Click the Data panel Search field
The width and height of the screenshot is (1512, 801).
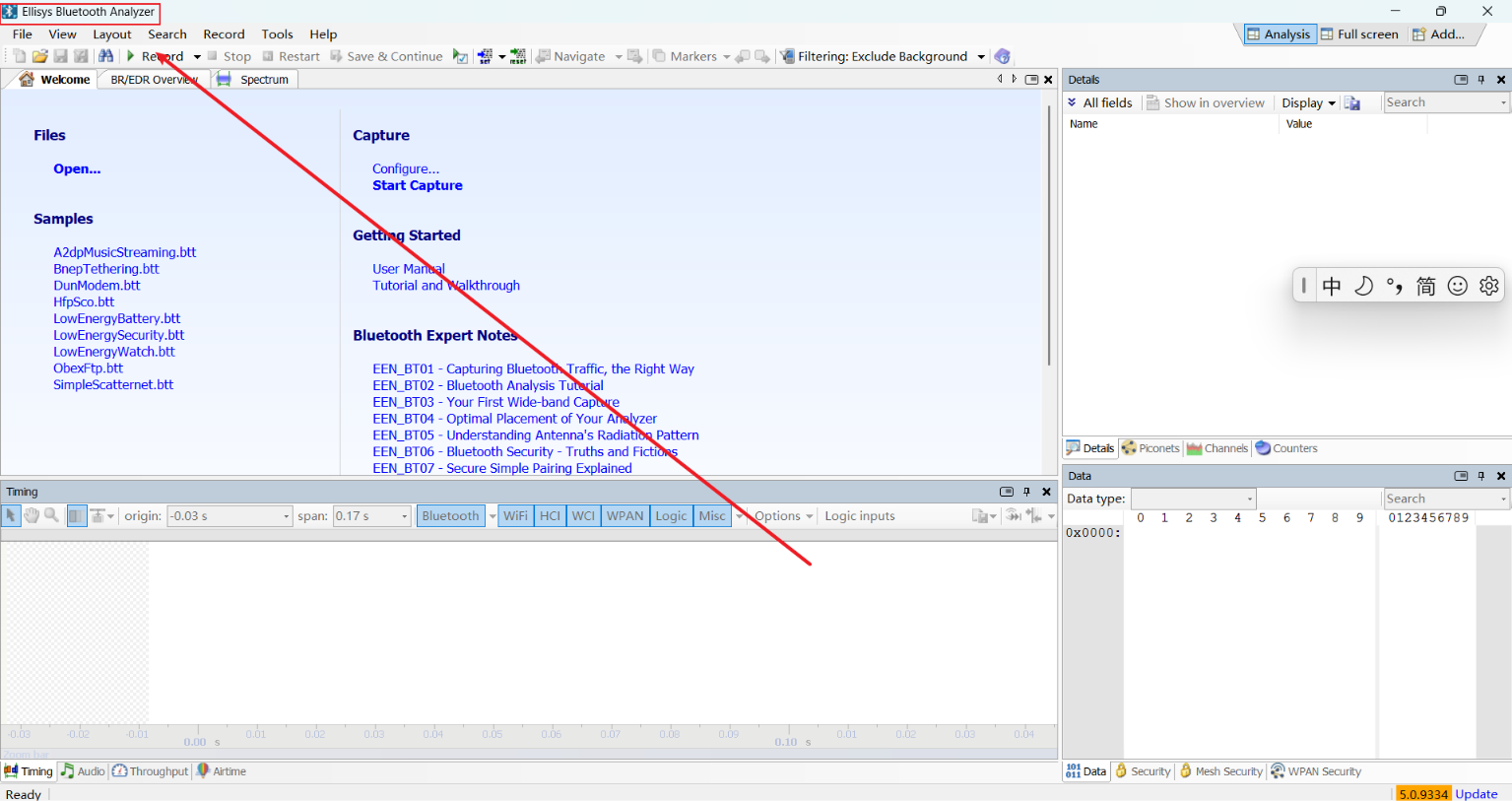pyautogui.click(x=1446, y=499)
